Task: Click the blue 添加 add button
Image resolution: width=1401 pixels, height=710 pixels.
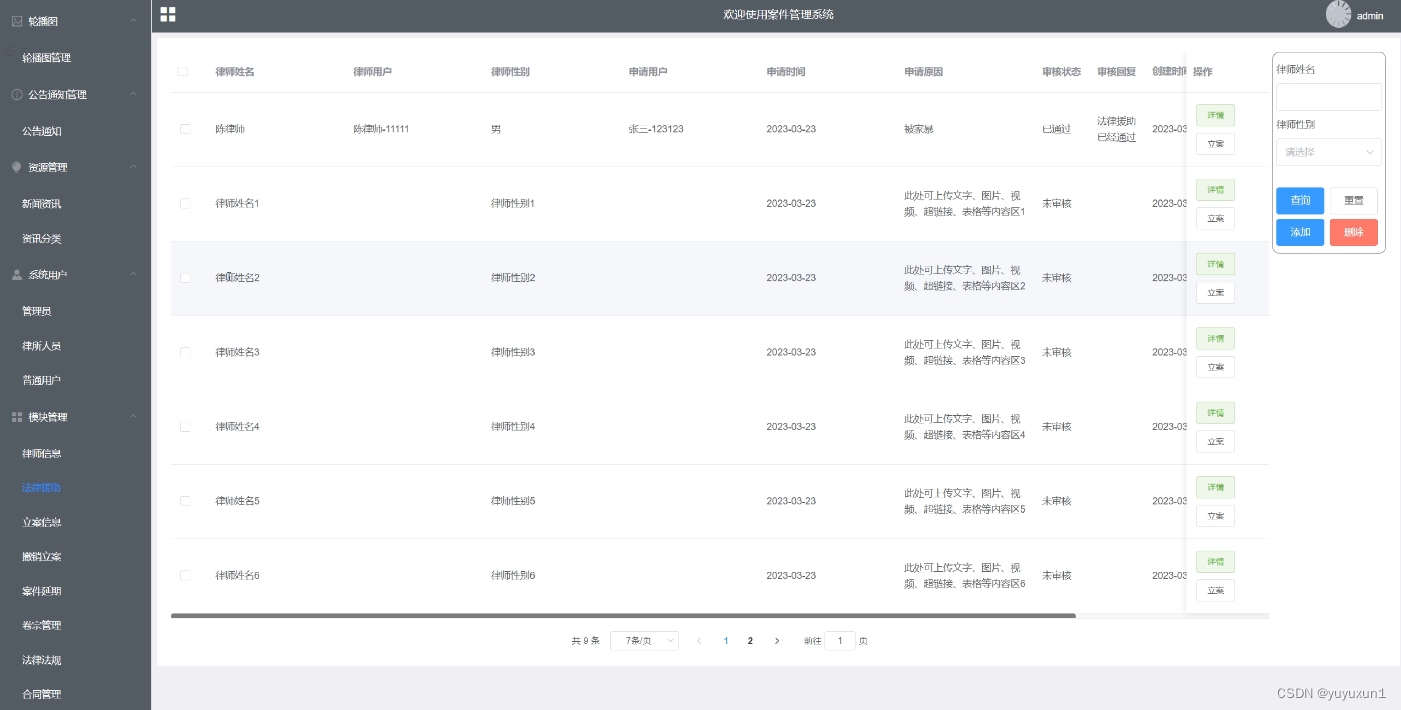Action: click(1300, 232)
